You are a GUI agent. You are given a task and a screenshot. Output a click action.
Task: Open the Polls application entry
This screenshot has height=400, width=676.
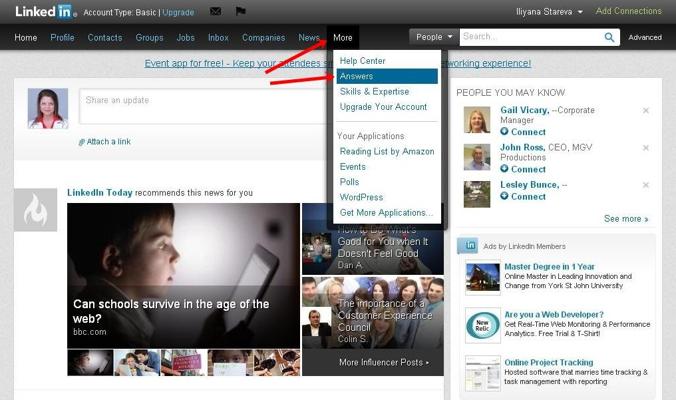click(349, 182)
